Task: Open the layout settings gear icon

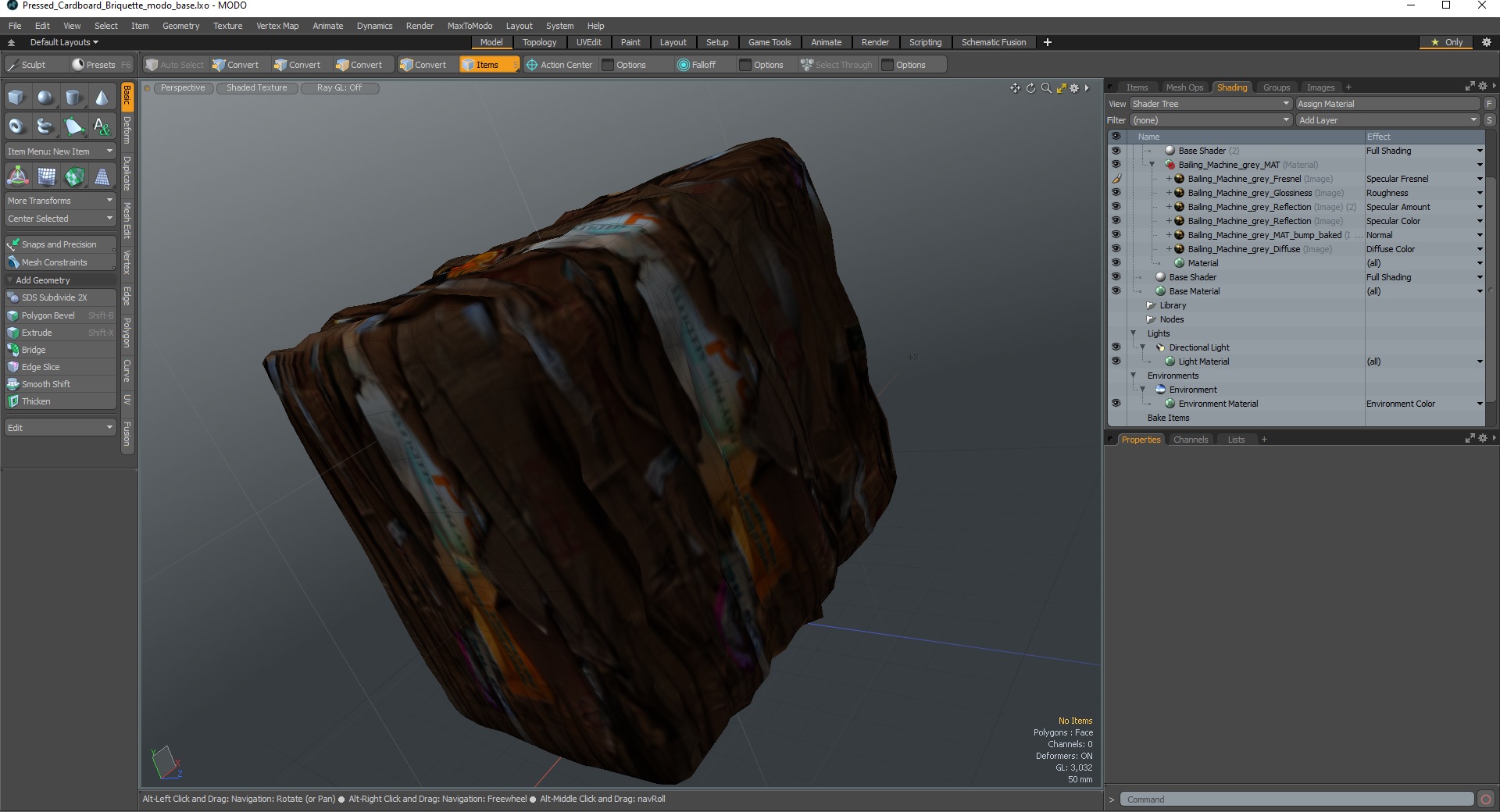Action: 1487,42
